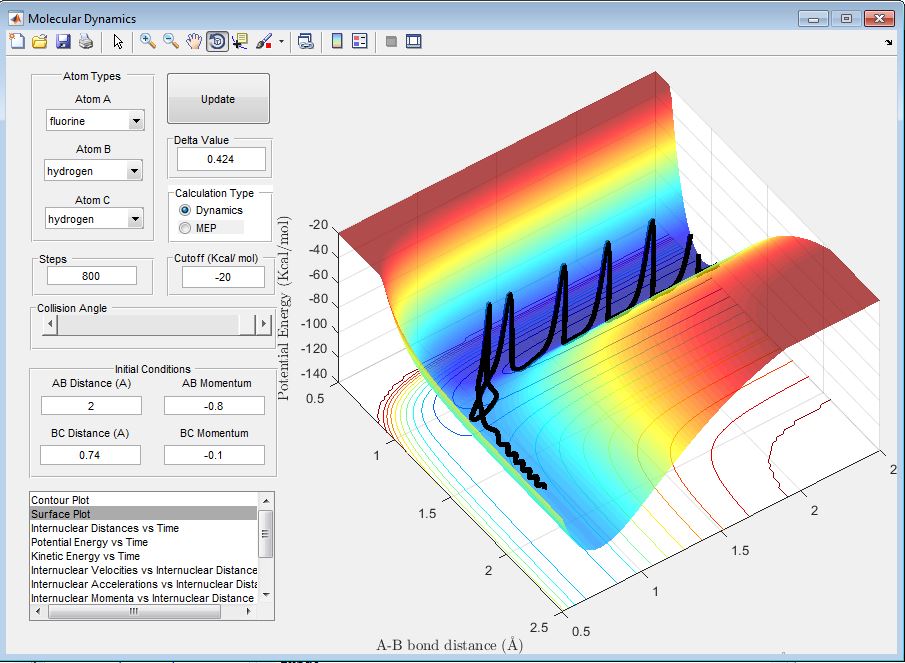Choose the MEP calculation type
This screenshot has width=905, height=663.
pos(185,228)
